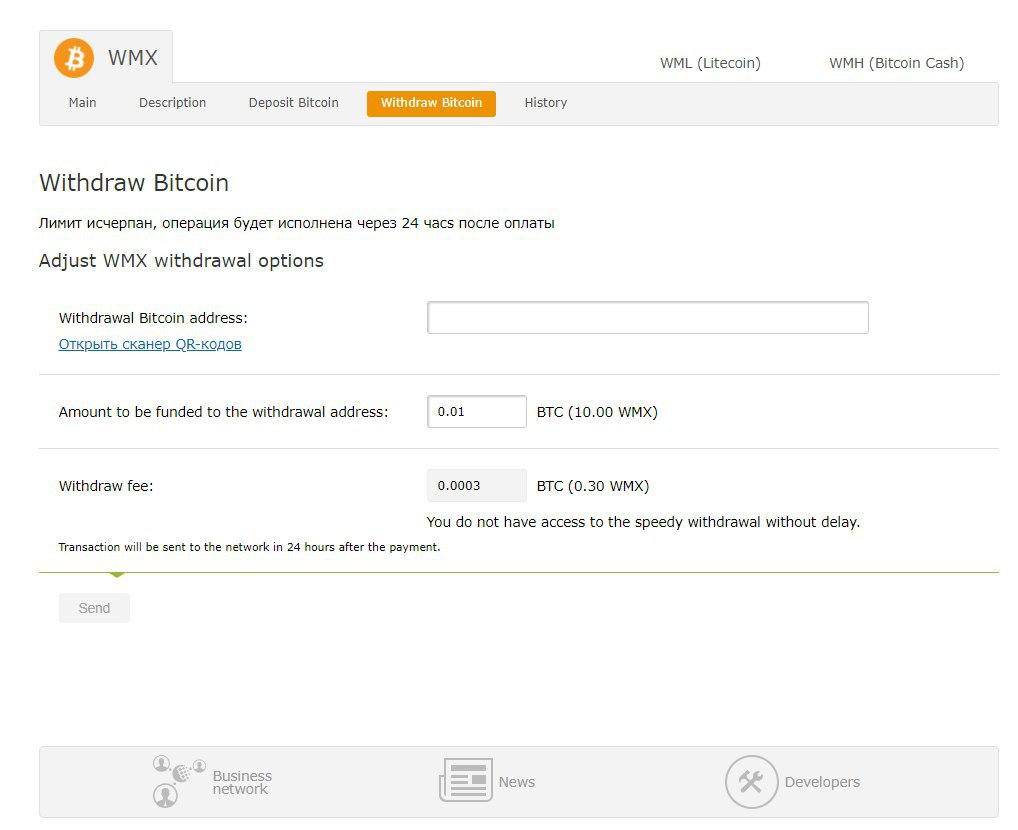The height and width of the screenshot is (830, 1018).
Task: Click the withdraw fee field 0.0003
Action: click(x=477, y=485)
